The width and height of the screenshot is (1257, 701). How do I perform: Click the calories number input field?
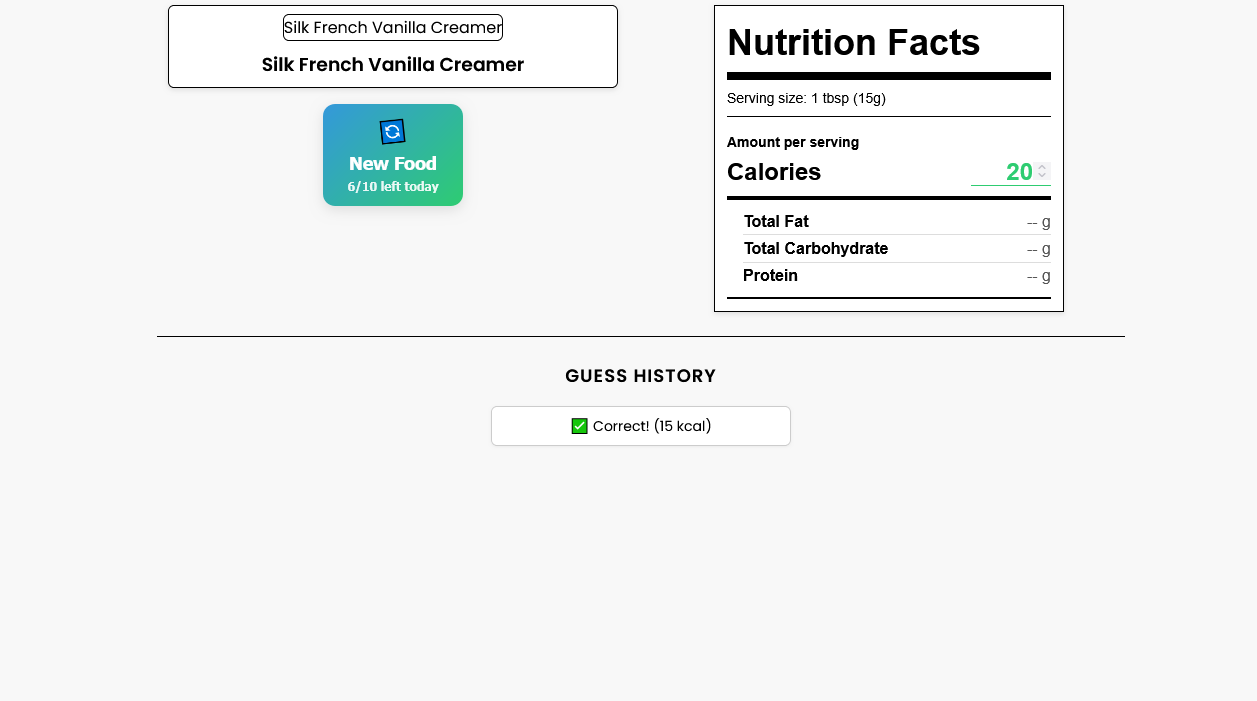click(x=1011, y=172)
